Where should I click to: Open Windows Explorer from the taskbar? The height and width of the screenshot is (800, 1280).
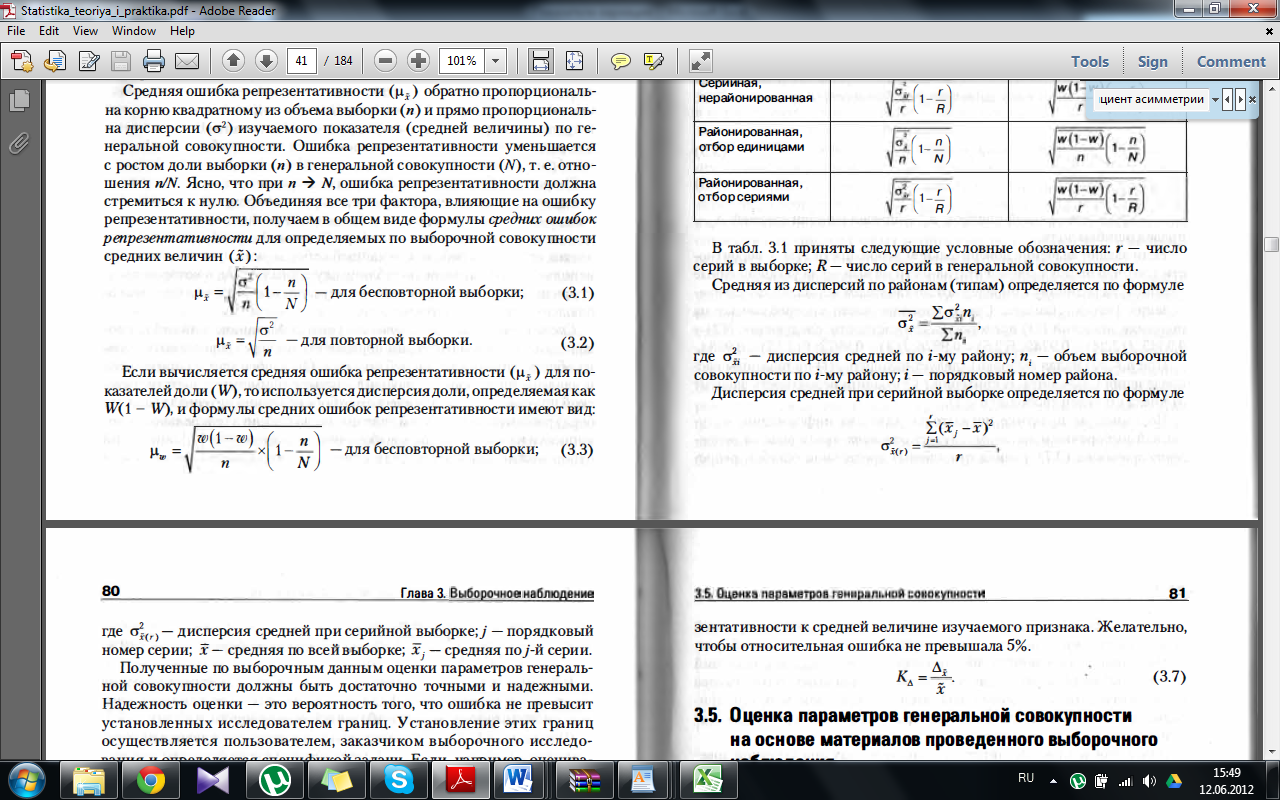click(x=88, y=779)
